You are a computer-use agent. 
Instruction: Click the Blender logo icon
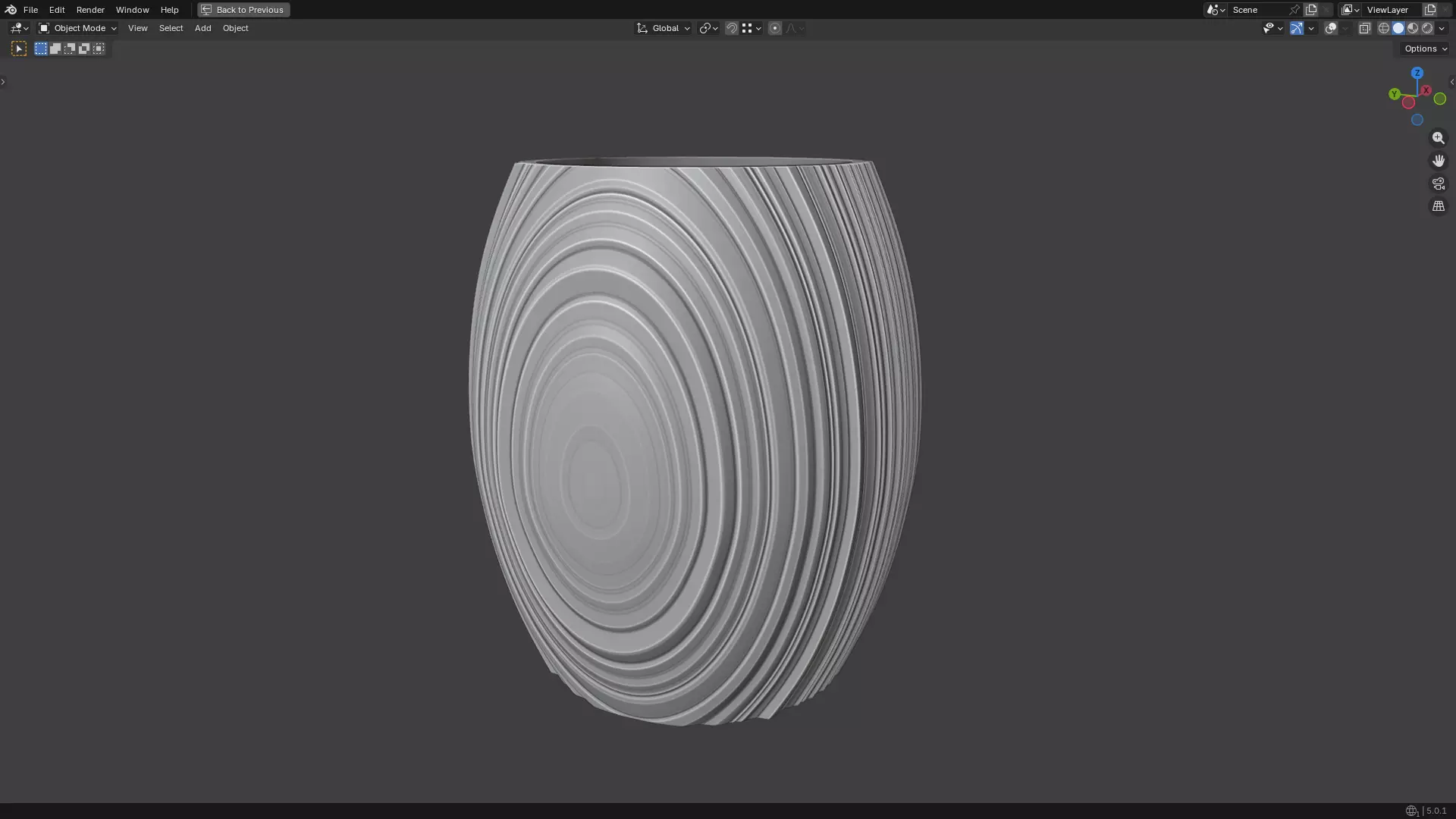(x=11, y=10)
